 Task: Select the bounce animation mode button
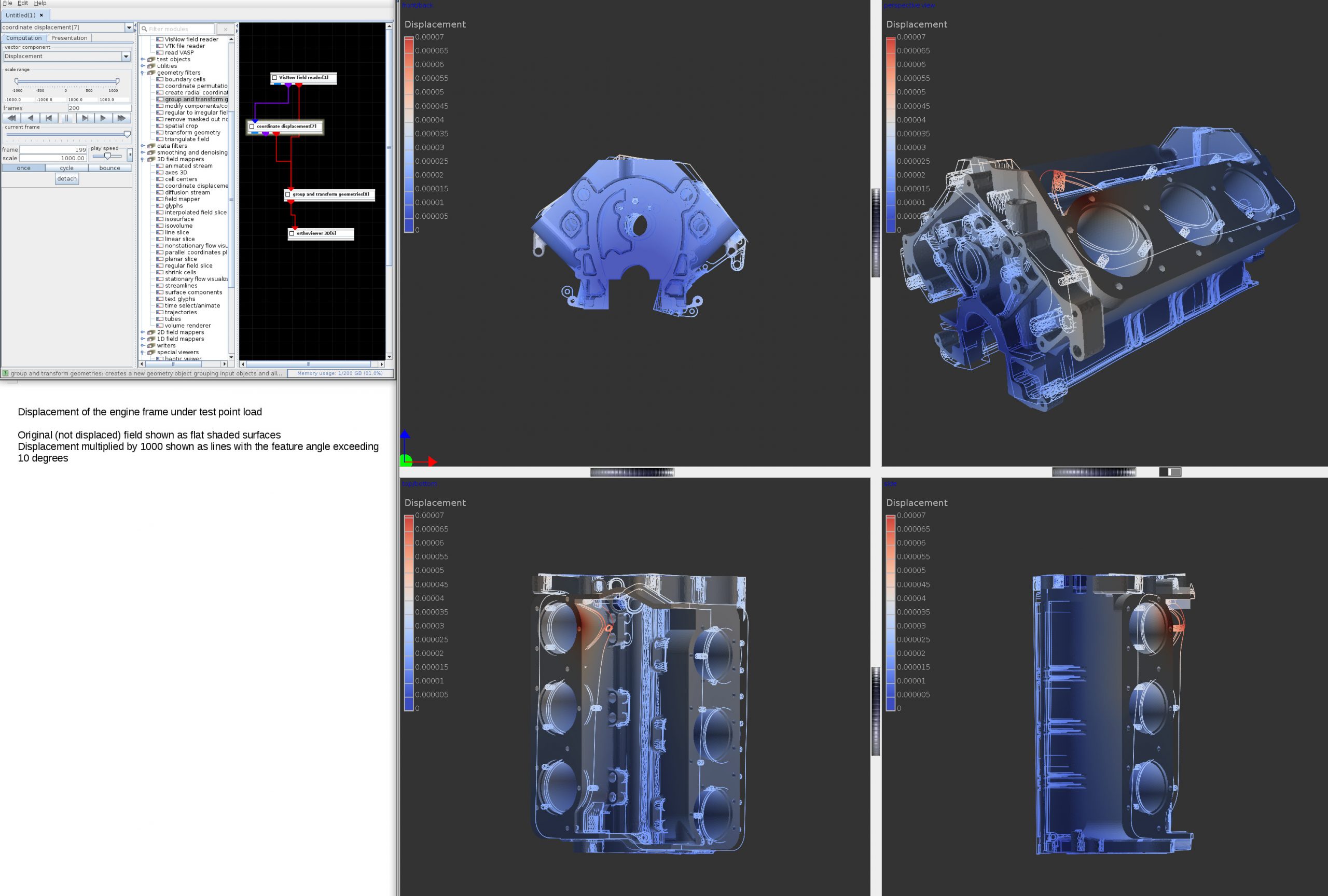click(109, 169)
